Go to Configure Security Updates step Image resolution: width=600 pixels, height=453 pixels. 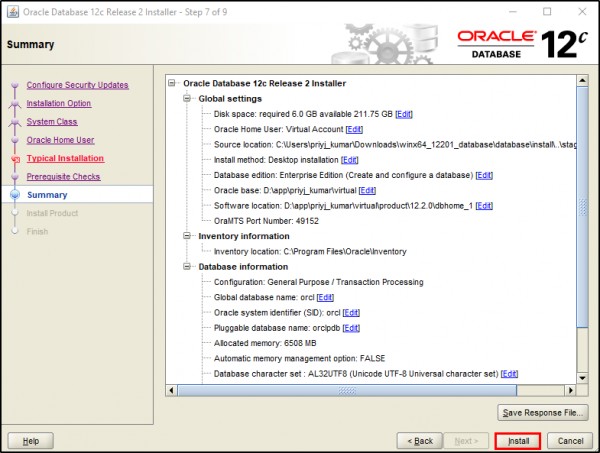(77, 85)
